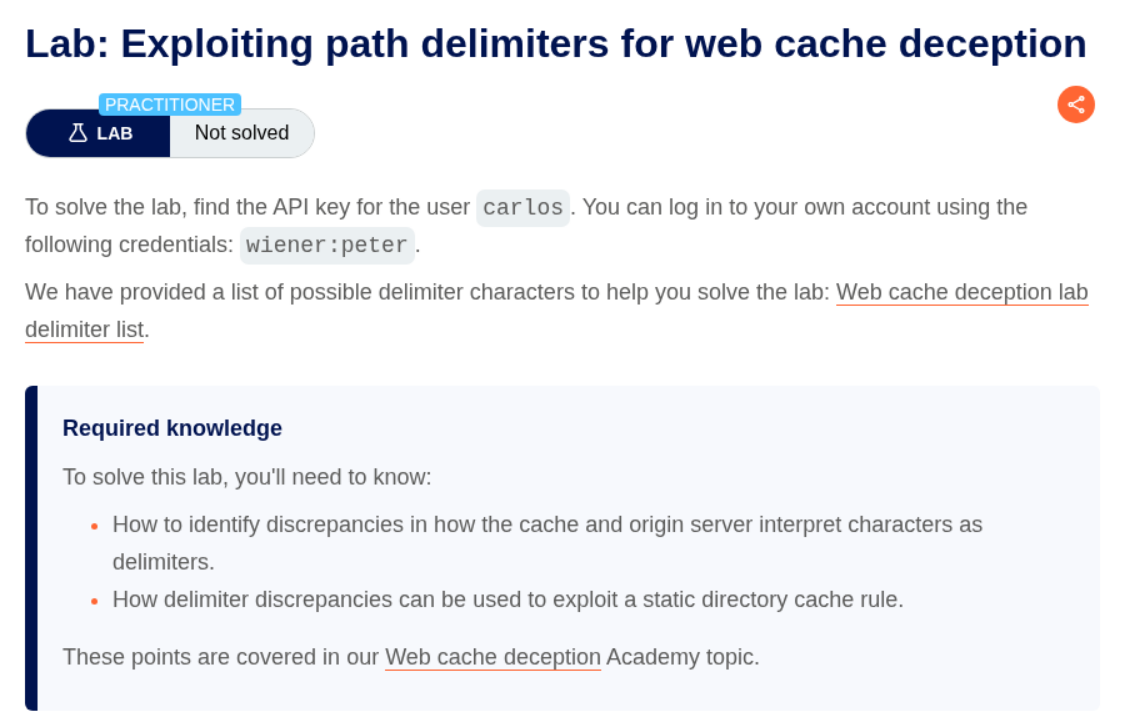Click "To solve this lab, you'll need to know" text
1127x724 pixels.
coord(246,476)
